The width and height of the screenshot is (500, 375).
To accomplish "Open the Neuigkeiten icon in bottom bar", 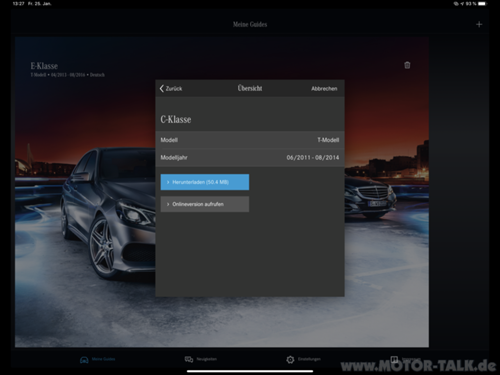I will point(189,359).
